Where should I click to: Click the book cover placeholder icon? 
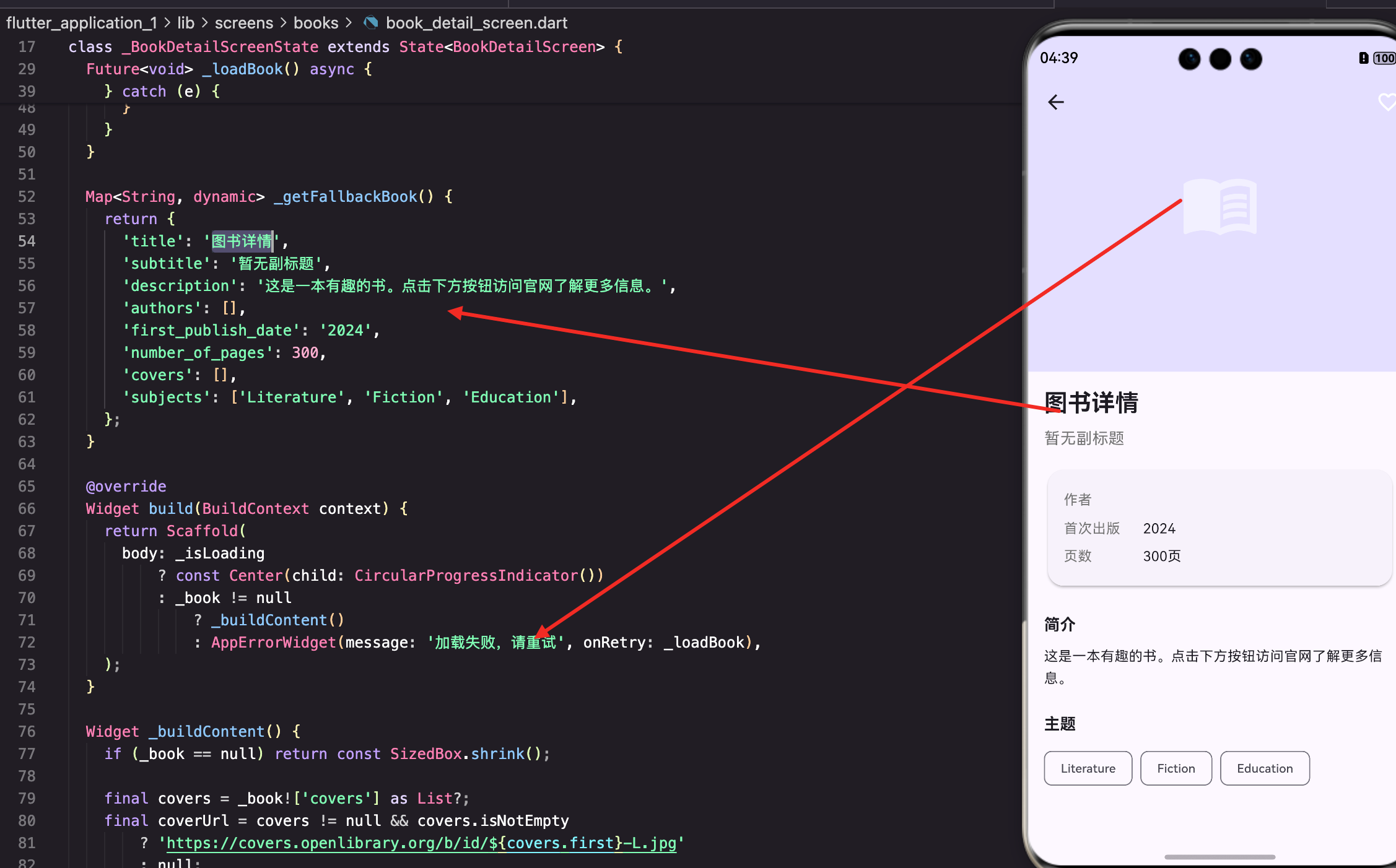coord(1219,206)
